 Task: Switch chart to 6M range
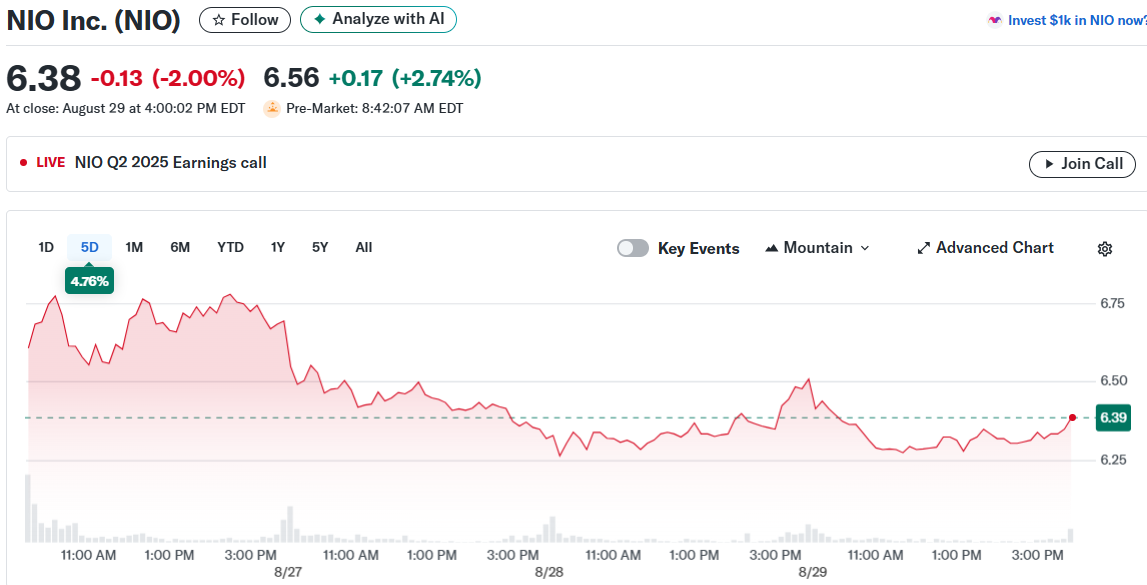tap(180, 247)
